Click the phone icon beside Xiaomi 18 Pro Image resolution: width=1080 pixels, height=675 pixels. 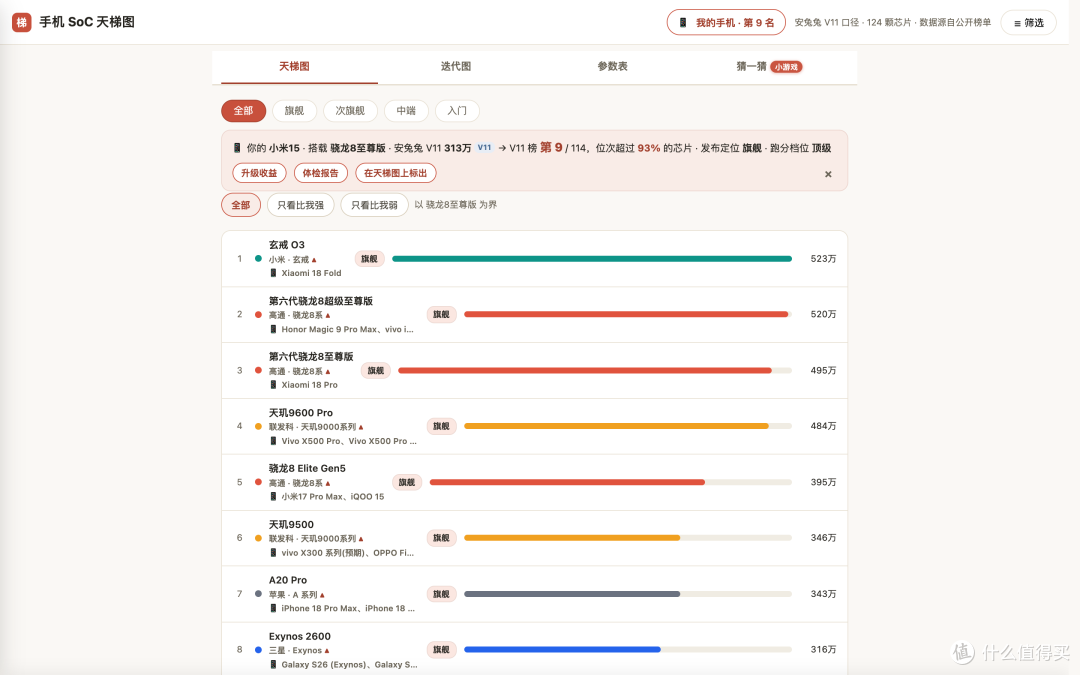click(x=273, y=385)
